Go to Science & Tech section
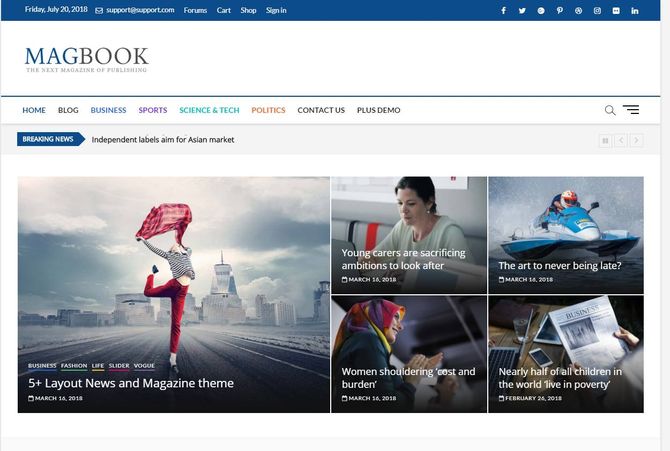This screenshot has height=451, width=670. point(209,110)
